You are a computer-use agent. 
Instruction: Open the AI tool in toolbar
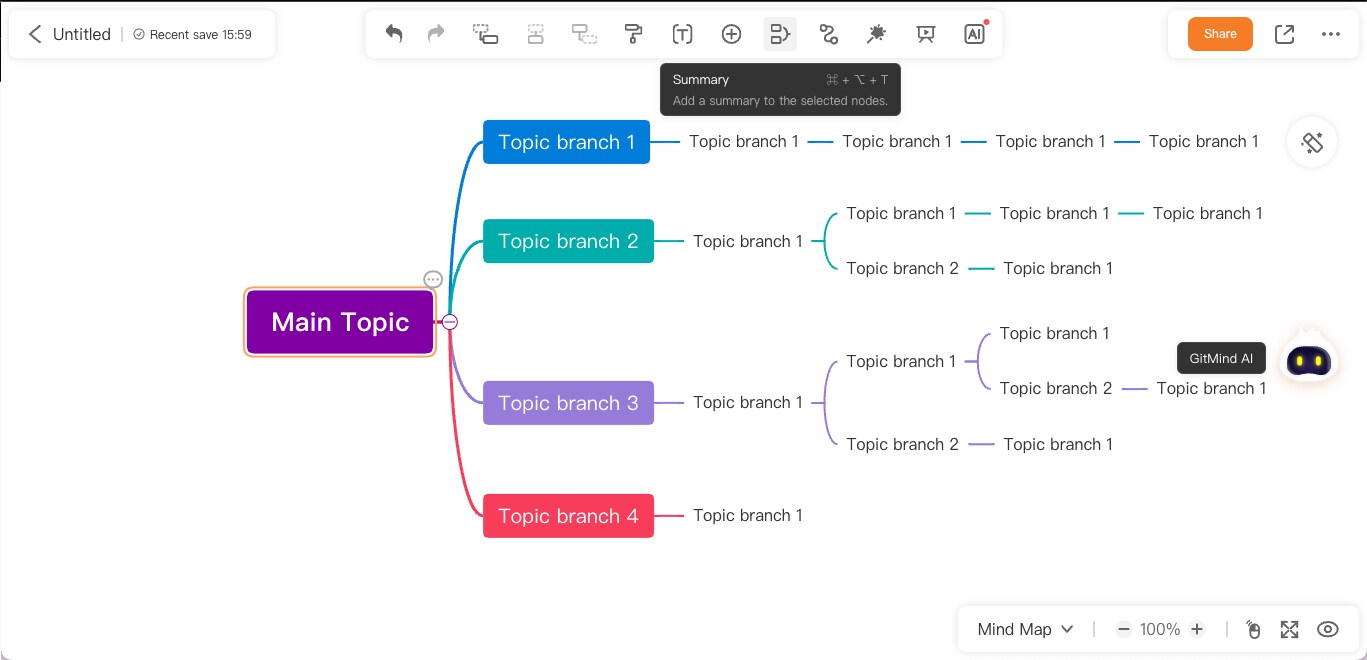pos(974,34)
